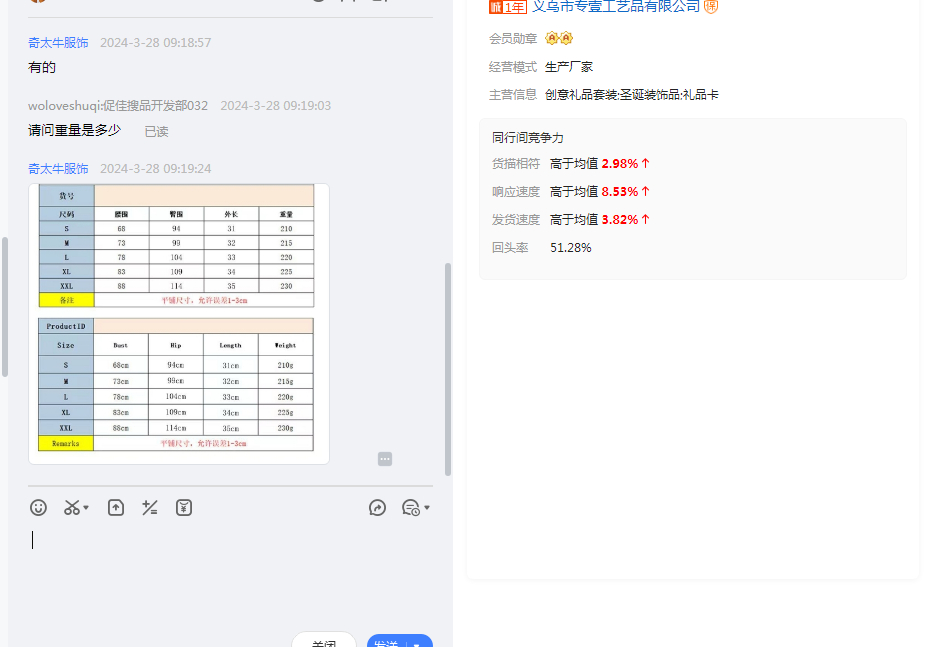Click the 关闭 close chat button

tap(323, 642)
